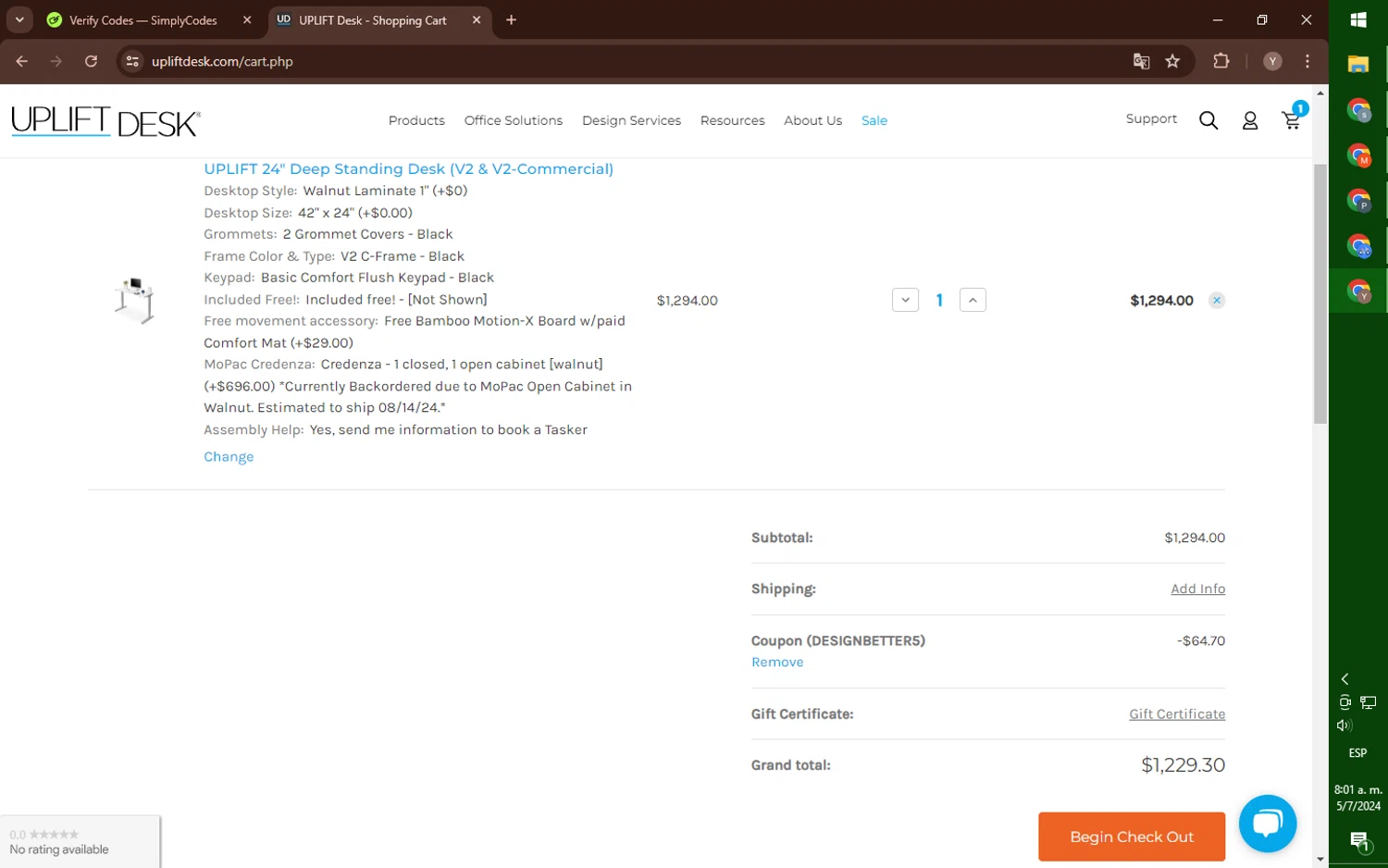Image resolution: width=1388 pixels, height=868 pixels.
Task: Open the site search magnifier icon
Action: pyautogui.click(x=1208, y=120)
